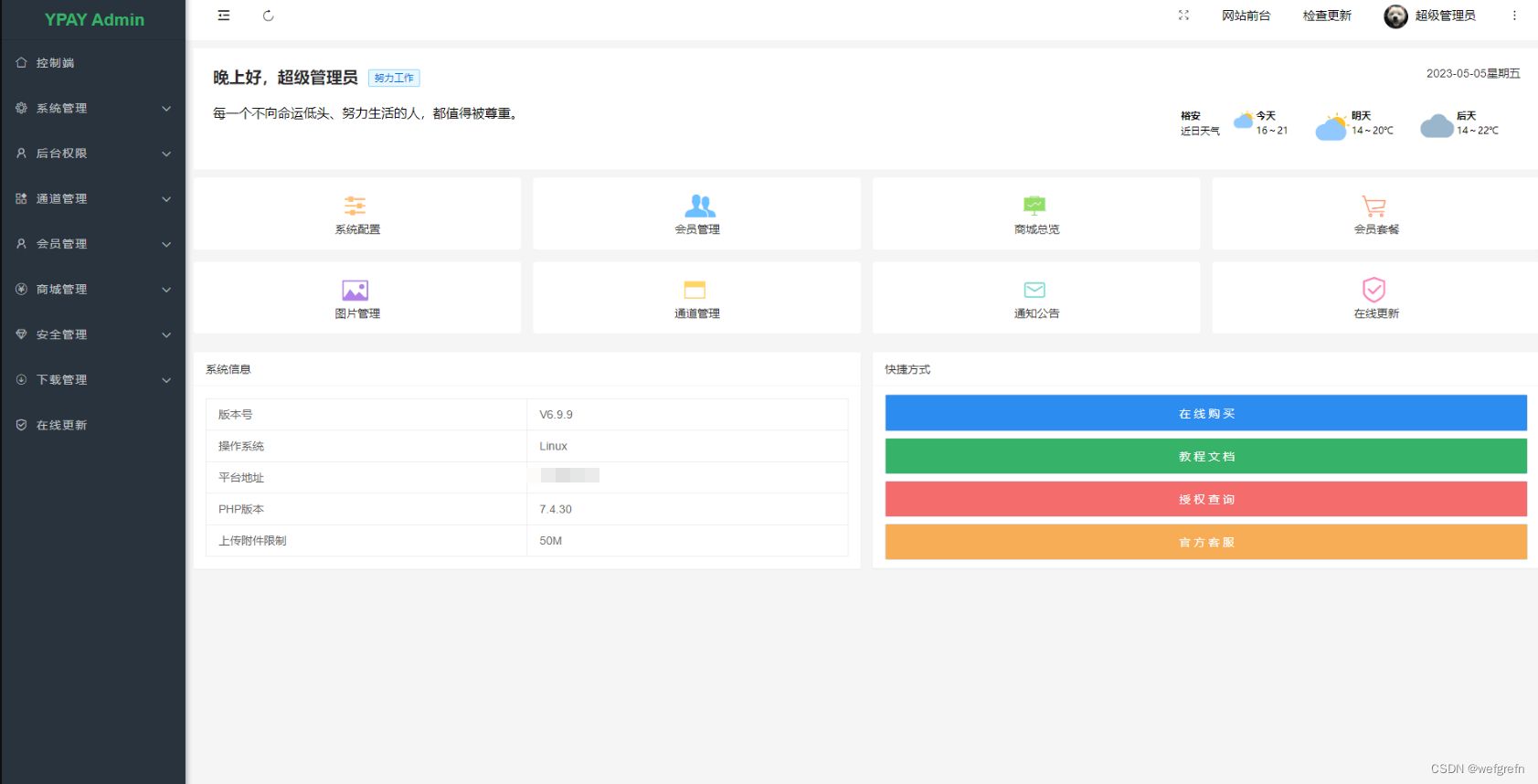Open the 在线更新 shield shortcut icon
This screenshot has width=1538, height=784.
[x=1374, y=290]
